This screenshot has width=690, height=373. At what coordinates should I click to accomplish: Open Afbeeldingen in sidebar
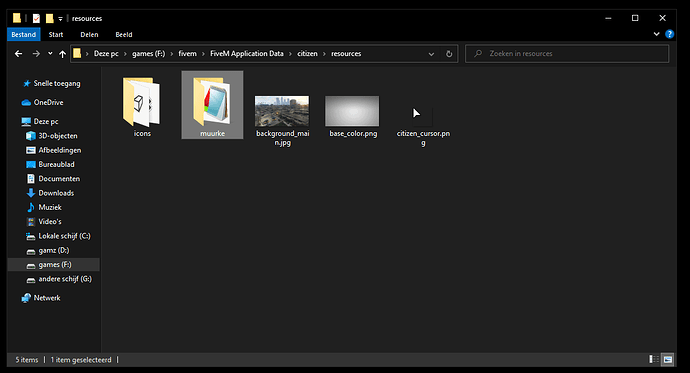click(54, 150)
